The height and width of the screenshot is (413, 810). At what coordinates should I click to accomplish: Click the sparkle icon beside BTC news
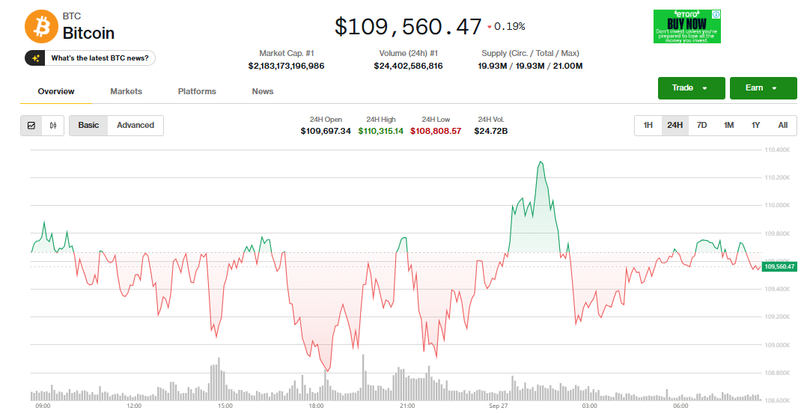click(36, 58)
